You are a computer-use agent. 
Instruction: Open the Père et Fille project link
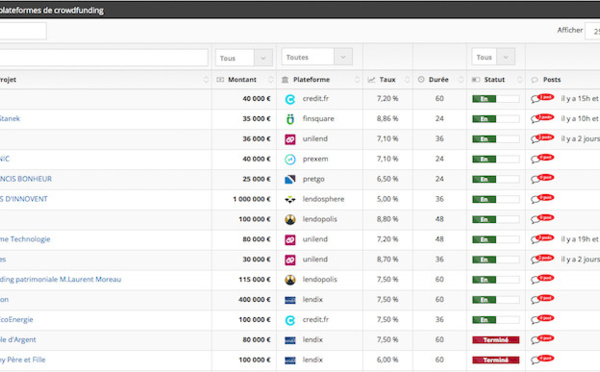coord(23,360)
